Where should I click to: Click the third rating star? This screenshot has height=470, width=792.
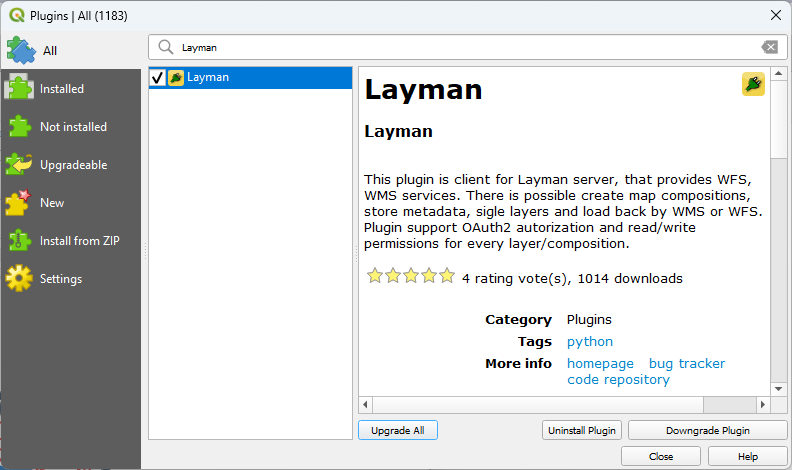click(411, 276)
